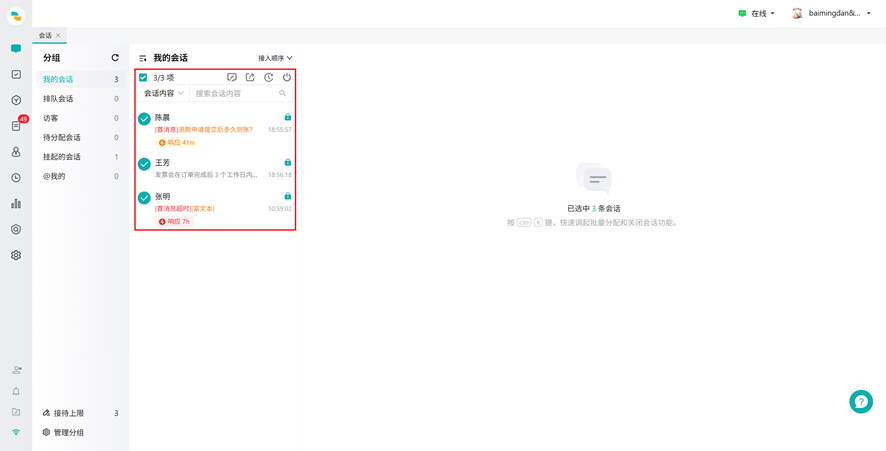Open the chat conversations sidebar icon

tap(16, 49)
